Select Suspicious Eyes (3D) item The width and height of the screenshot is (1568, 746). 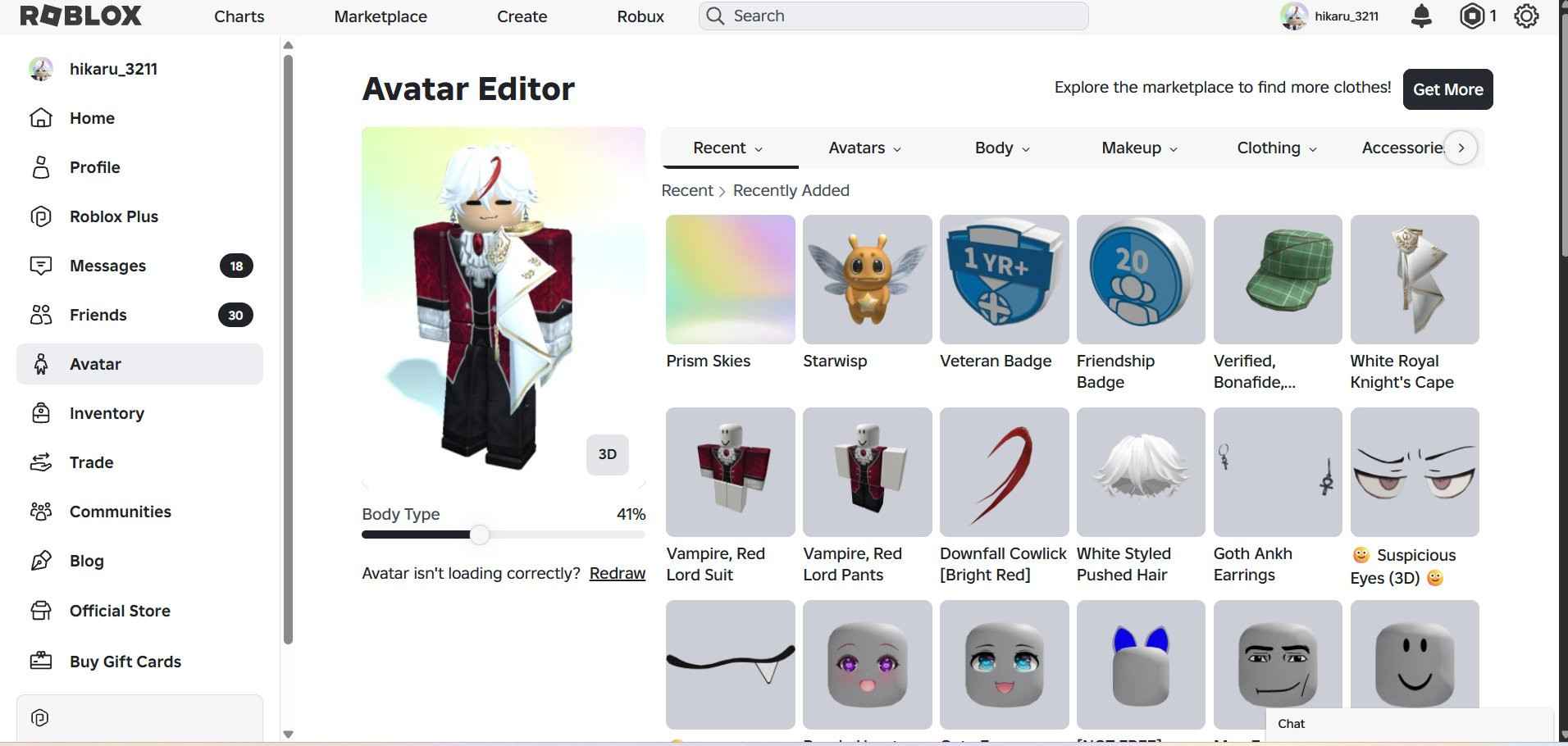[x=1415, y=471]
